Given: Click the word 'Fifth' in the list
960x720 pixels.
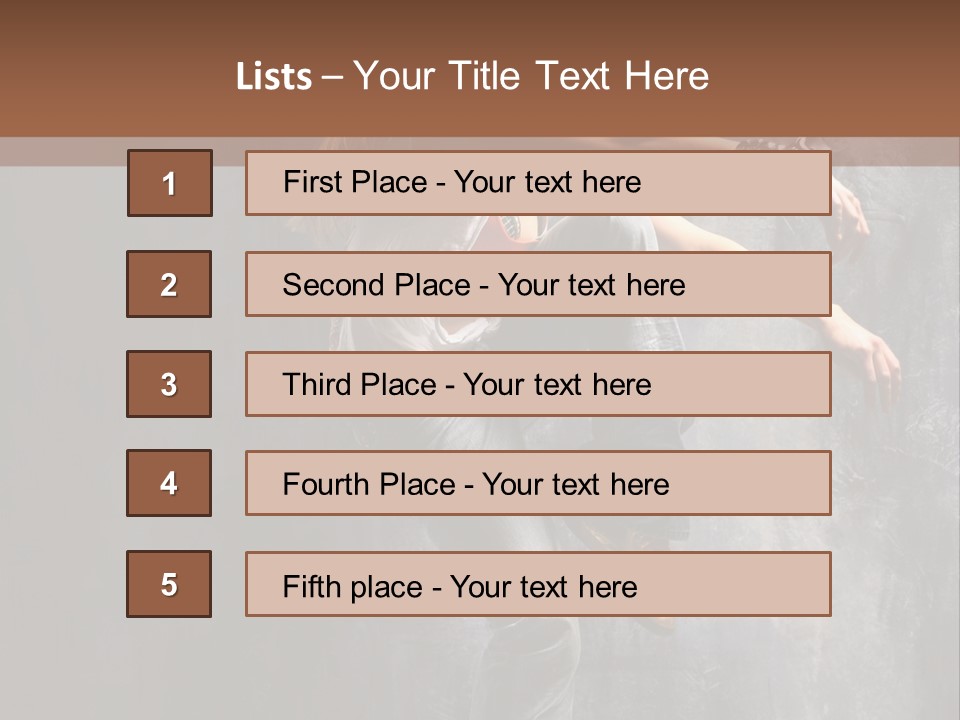Looking at the screenshot, I should coord(310,586).
